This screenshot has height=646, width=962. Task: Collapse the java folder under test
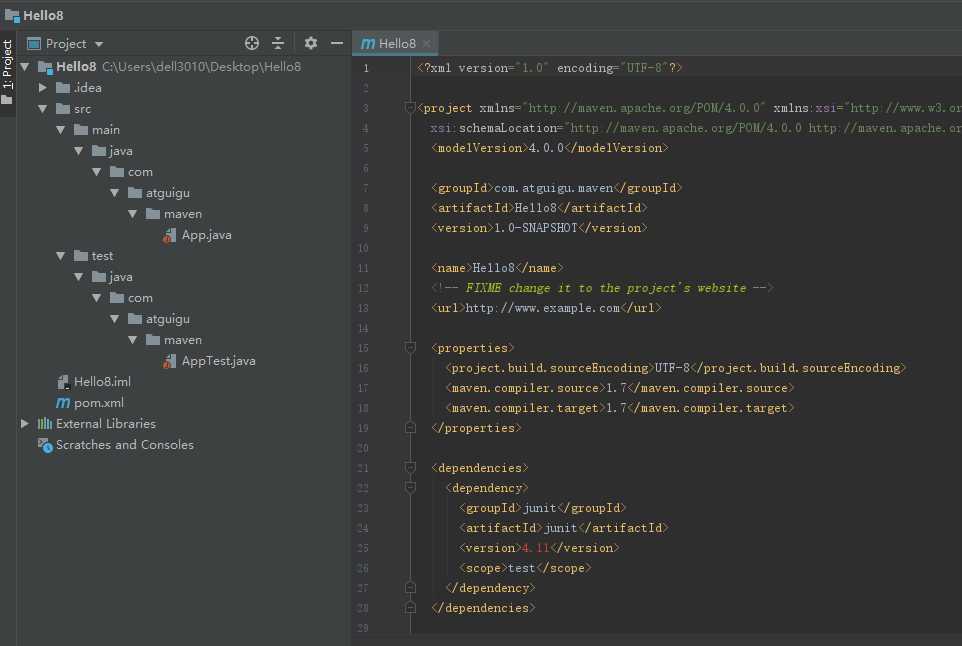pyautogui.click(x=79, y=277)
